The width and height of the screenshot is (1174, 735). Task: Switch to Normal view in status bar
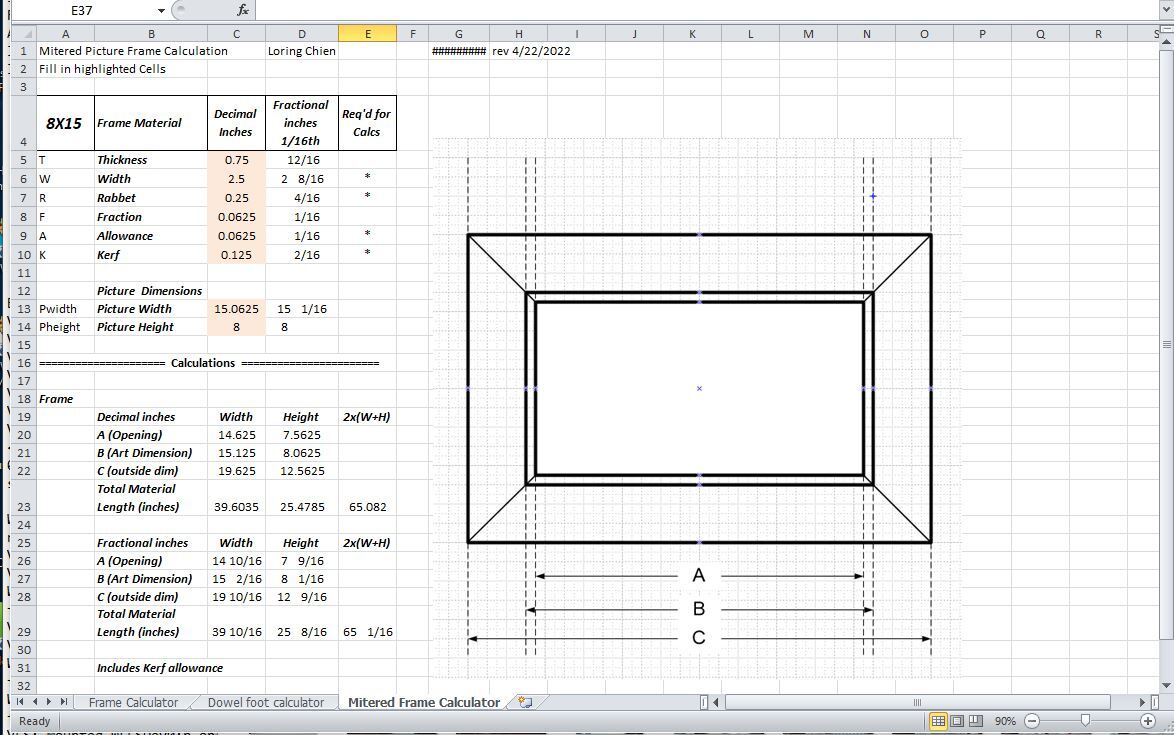938,721
